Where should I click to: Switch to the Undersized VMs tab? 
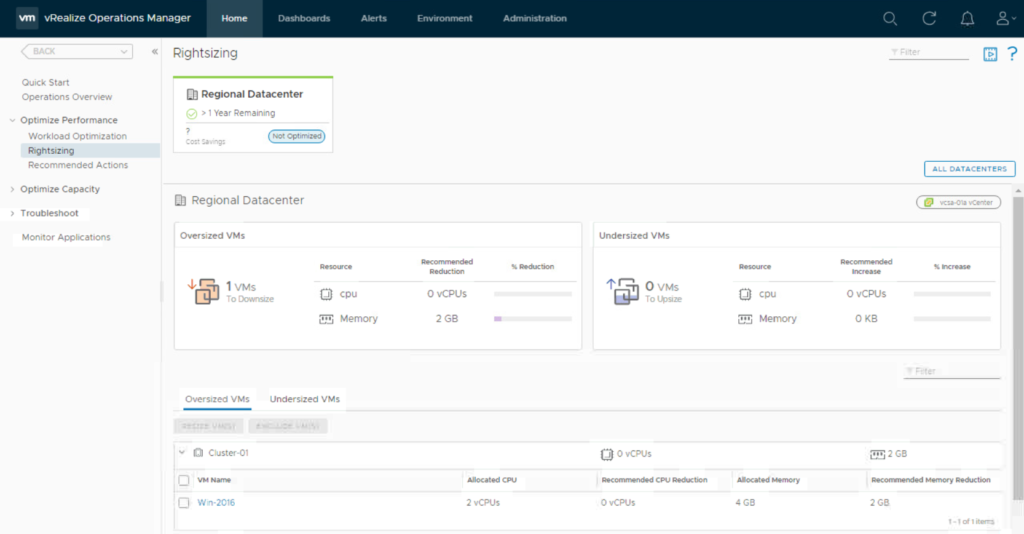[x=305, y=399]
